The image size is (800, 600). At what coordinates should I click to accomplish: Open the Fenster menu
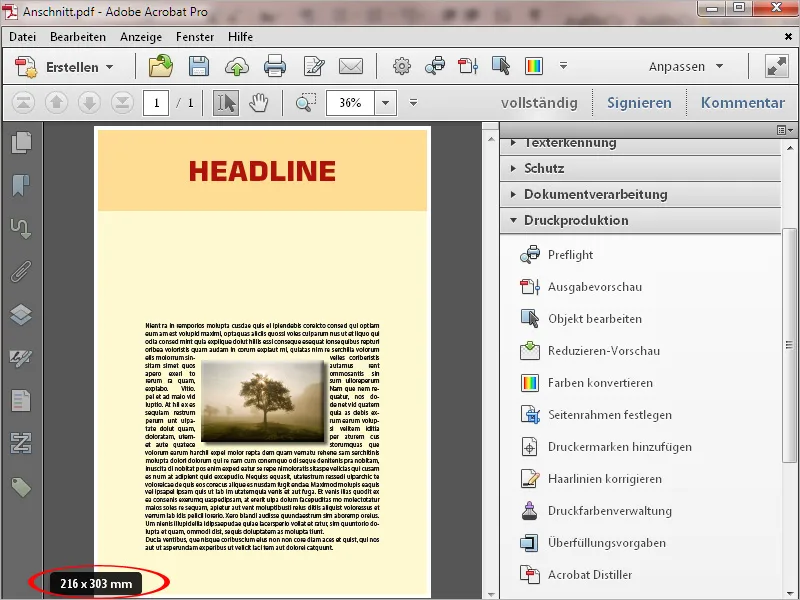[195, 37]
